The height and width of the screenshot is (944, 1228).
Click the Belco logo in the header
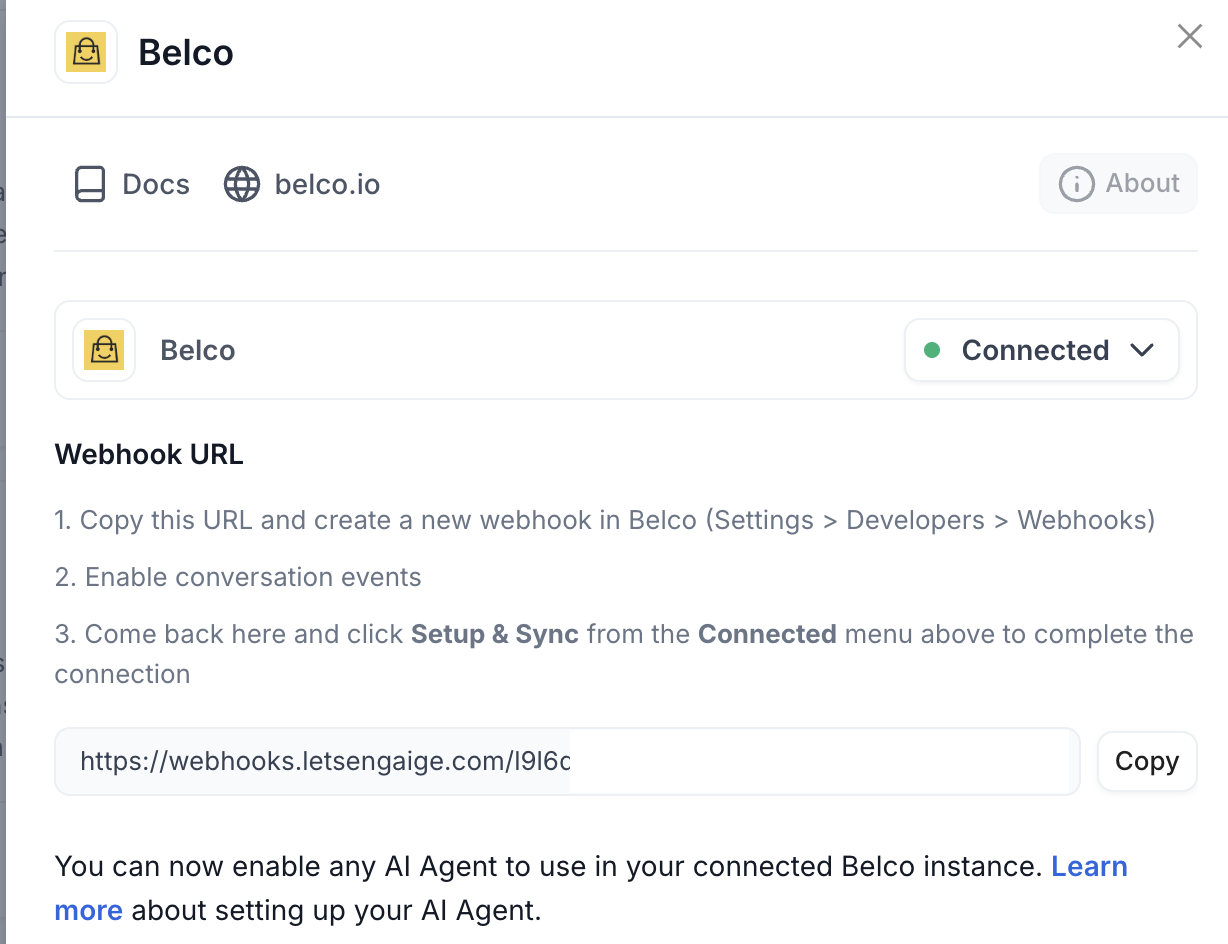86,52
